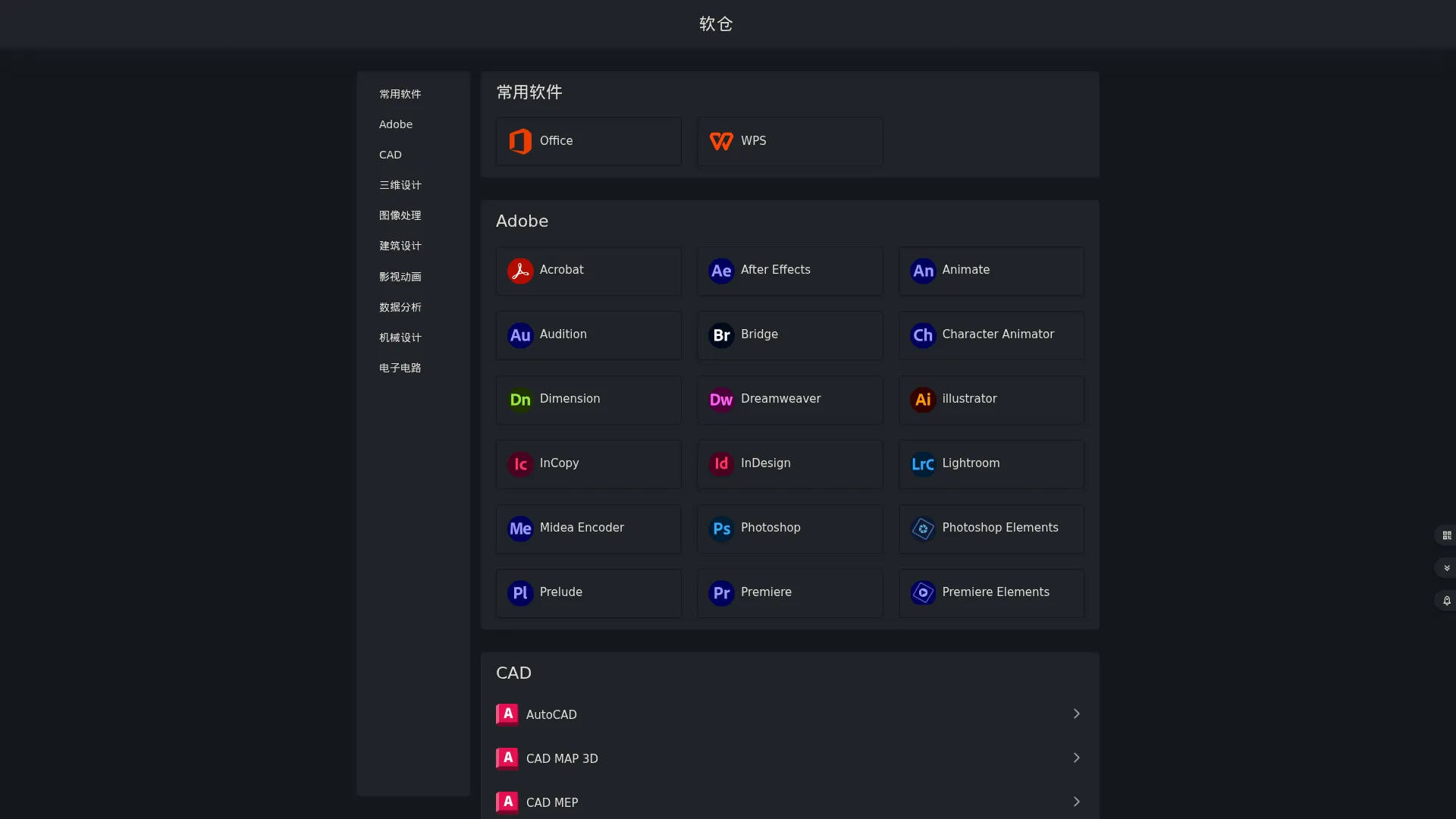
Task: Click the Office logo icon
Action: (x=520, y=141)
